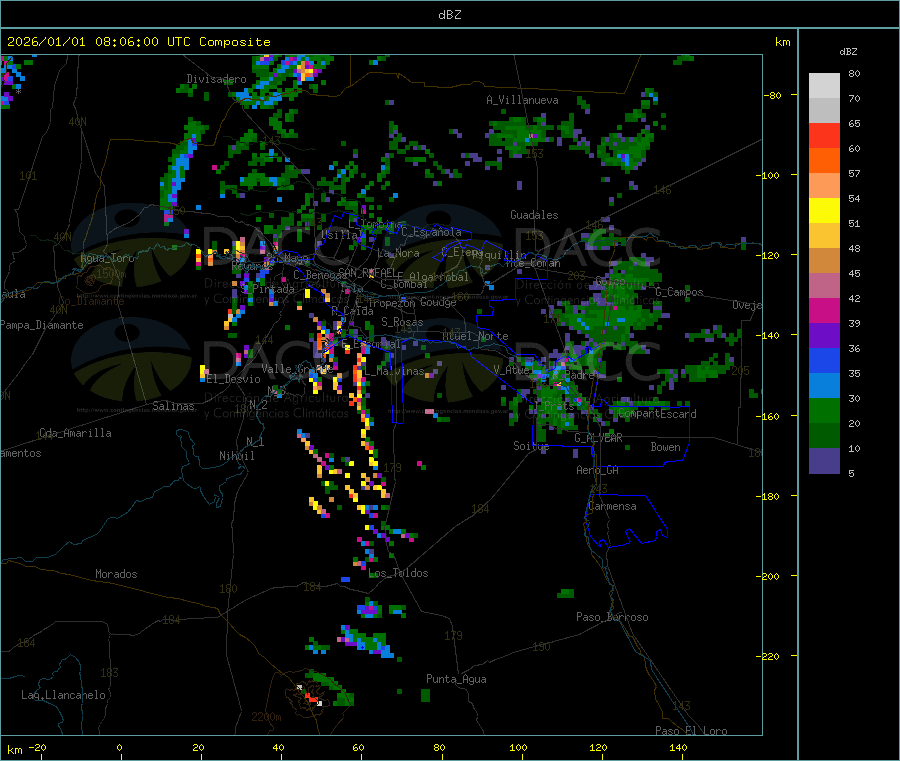Click the Lag_Llancanelo label

click(63, 694)
